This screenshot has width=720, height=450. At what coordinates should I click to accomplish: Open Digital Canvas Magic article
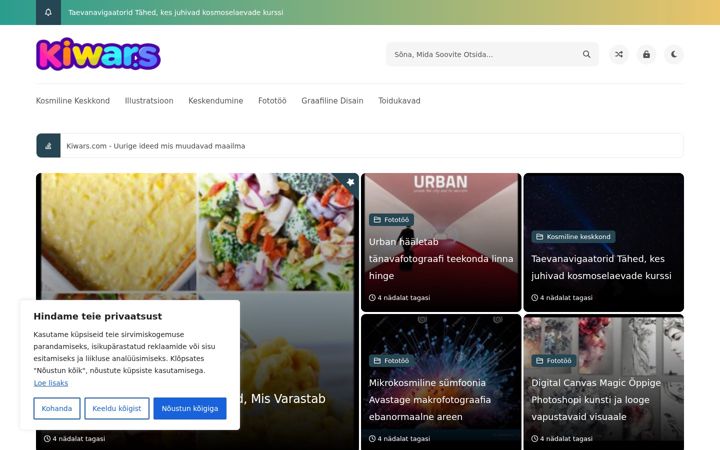(x=596, y=399)
